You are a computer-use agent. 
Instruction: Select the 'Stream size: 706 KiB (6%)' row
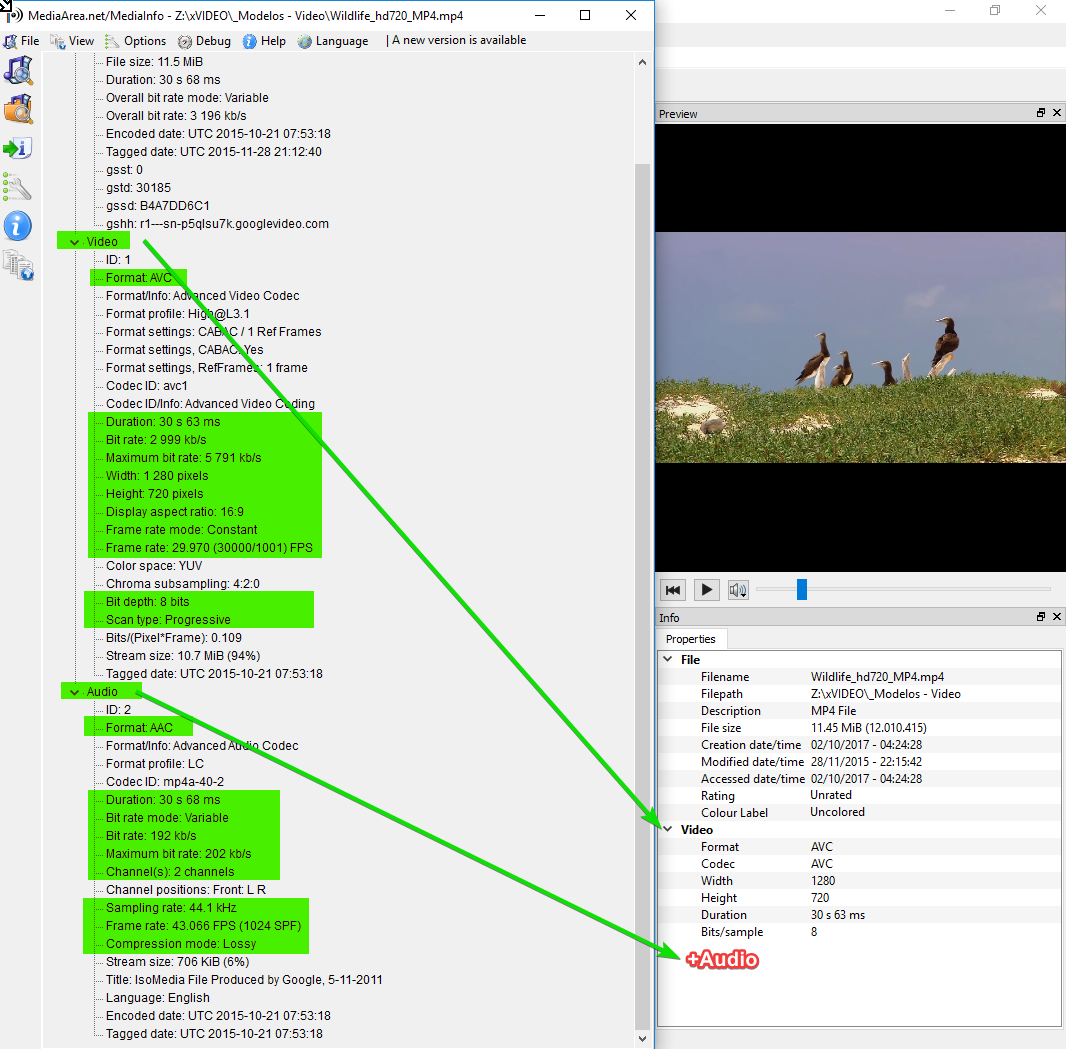(177, 962)
